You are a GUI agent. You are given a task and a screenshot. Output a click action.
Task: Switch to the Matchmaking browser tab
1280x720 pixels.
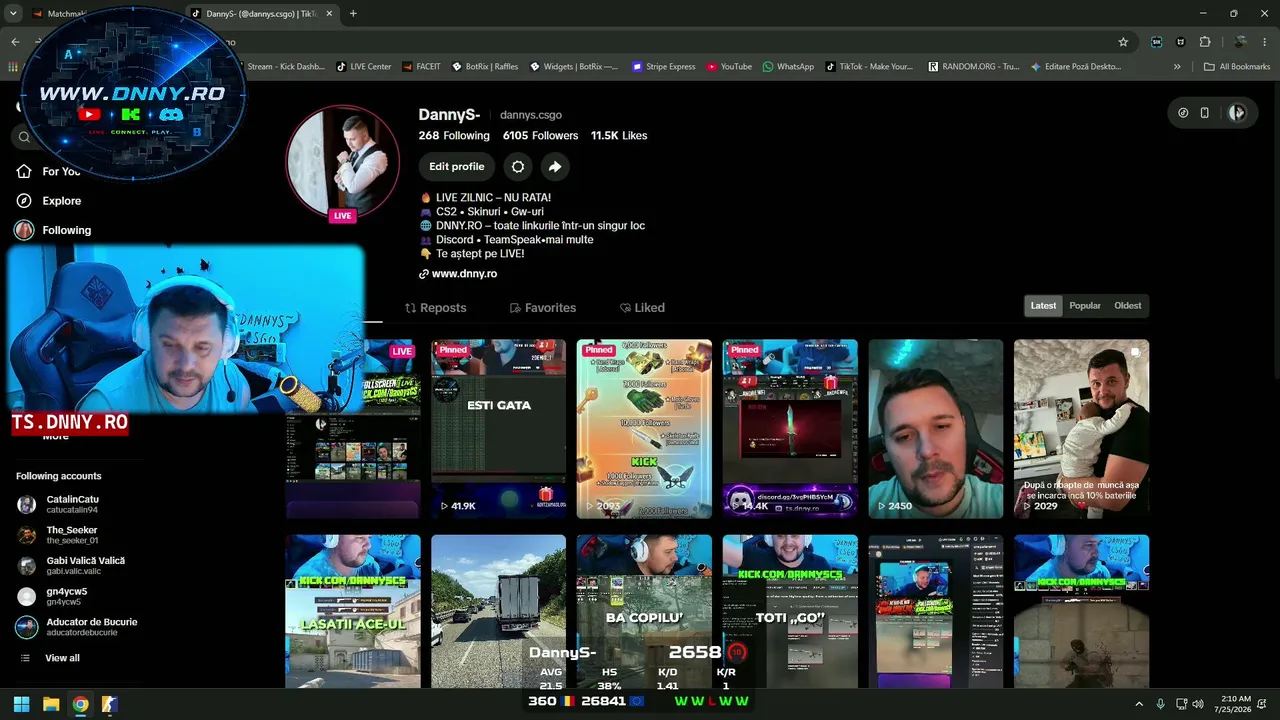60,14
